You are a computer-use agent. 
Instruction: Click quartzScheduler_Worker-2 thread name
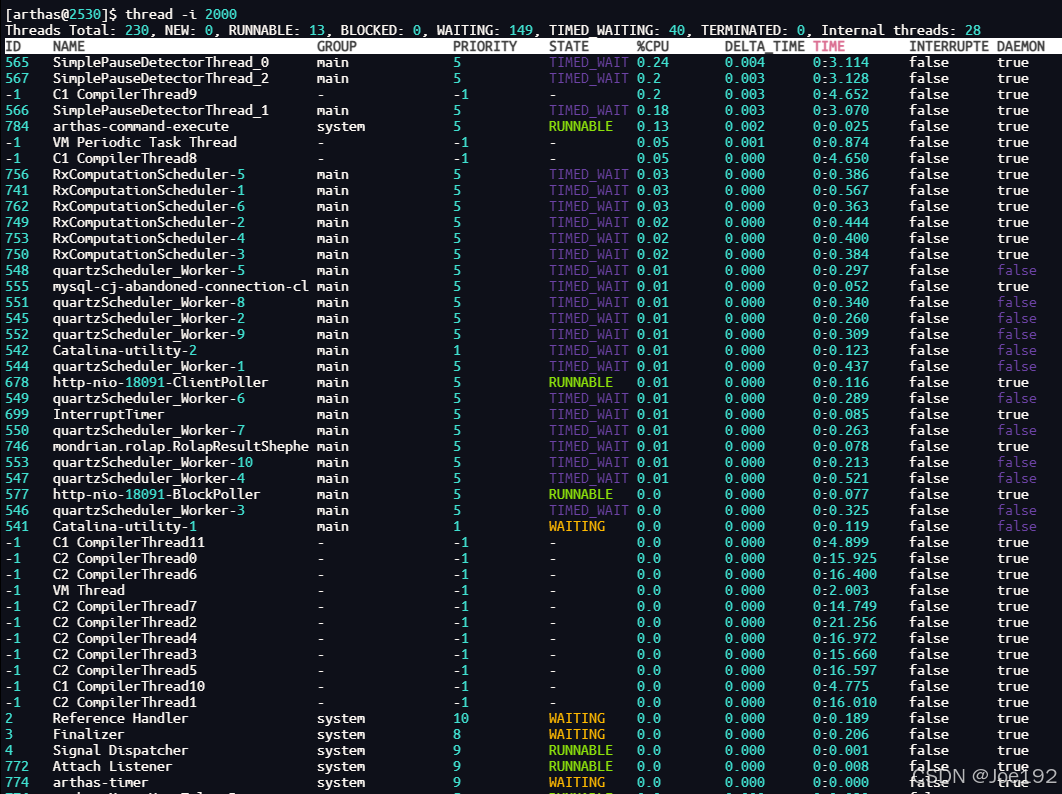[x=149, y=318]
